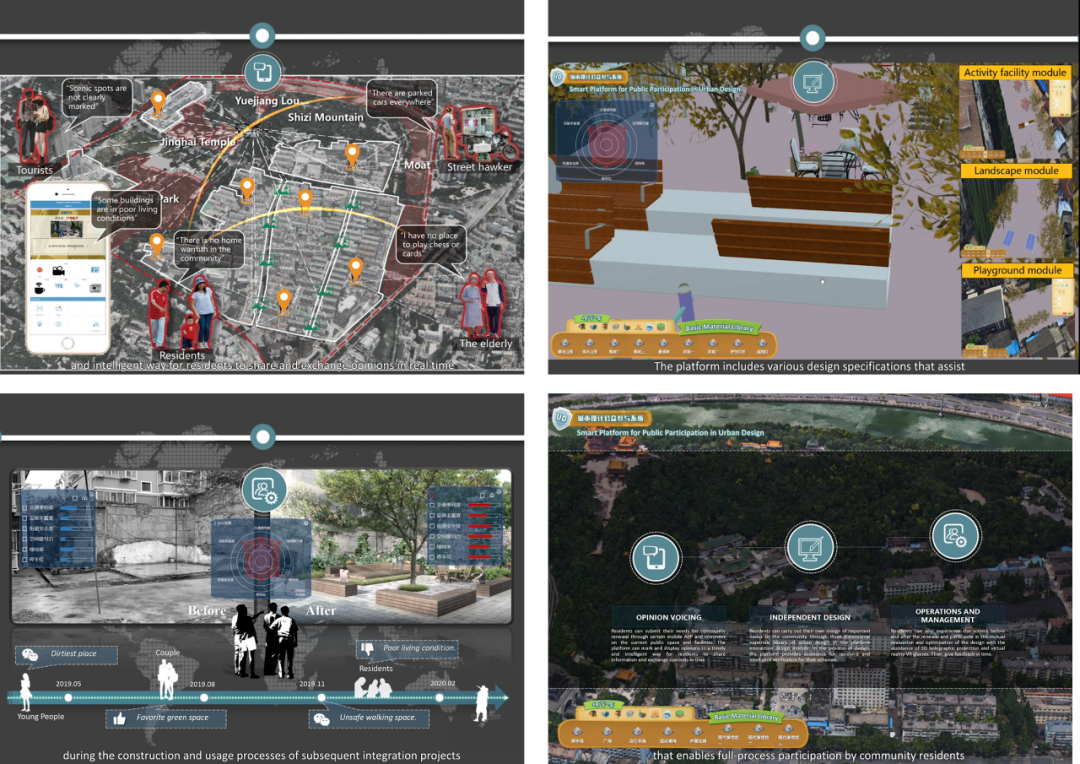The height and width of the screenshot is (764, 1080).
Task: Click the Operations and Management icon over the Before/After photo
Action: (265, 490)
